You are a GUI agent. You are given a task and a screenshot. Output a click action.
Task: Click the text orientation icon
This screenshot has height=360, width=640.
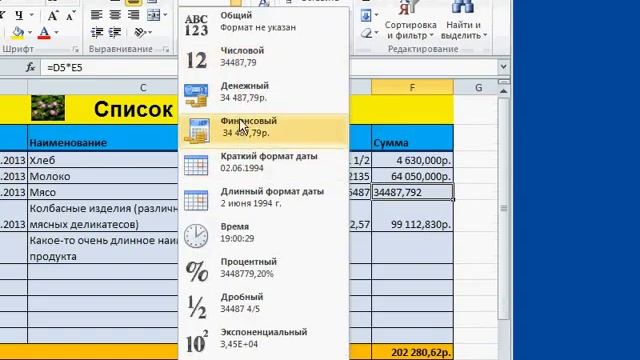[x=140, y=33]
